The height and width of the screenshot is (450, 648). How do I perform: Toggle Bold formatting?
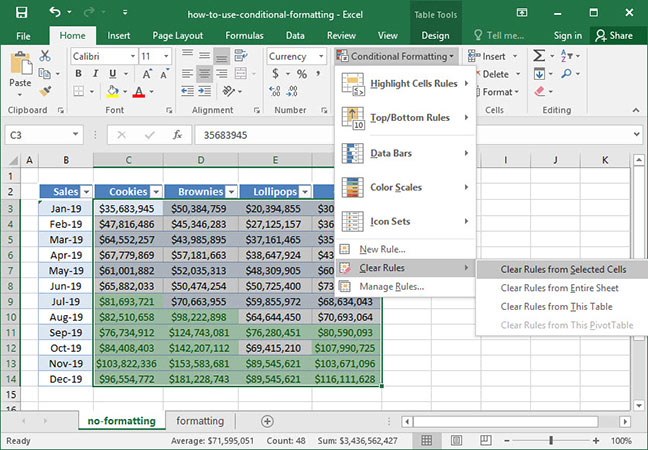point(79,74)
